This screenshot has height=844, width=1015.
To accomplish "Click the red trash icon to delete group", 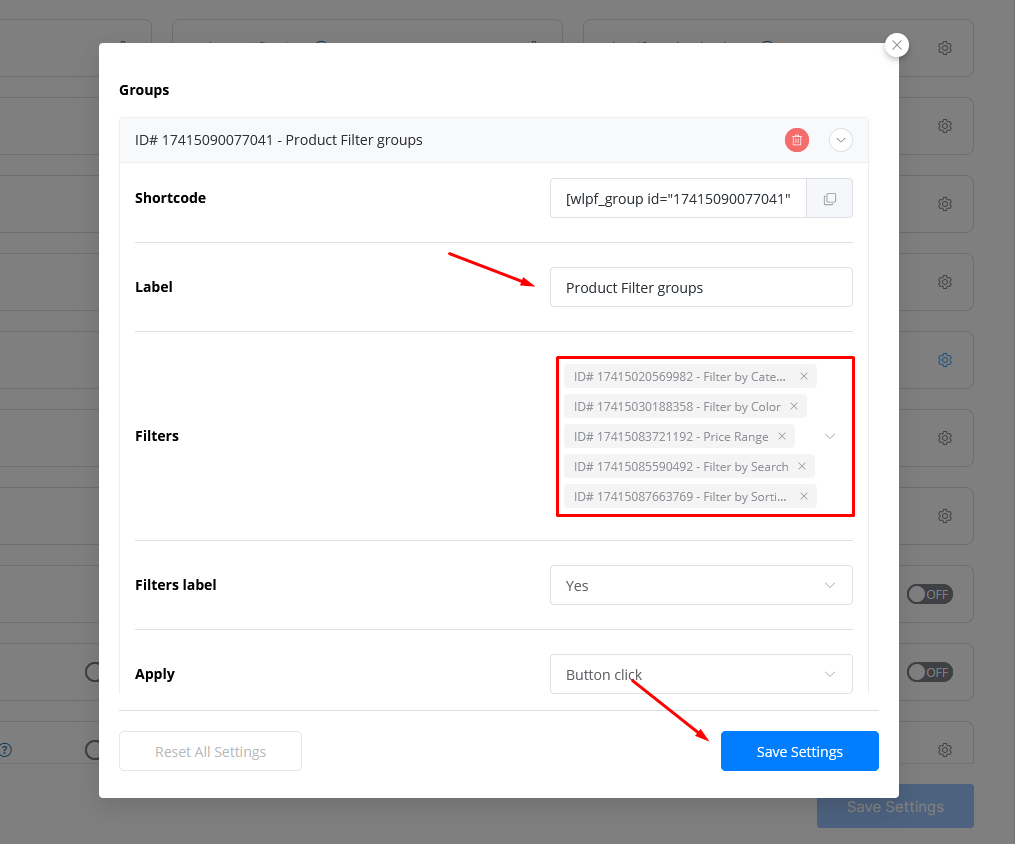I will tap(796, 140).
